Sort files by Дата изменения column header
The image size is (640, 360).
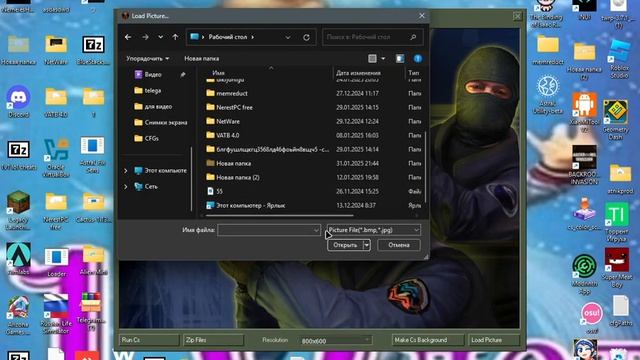[x=358, y=73]
